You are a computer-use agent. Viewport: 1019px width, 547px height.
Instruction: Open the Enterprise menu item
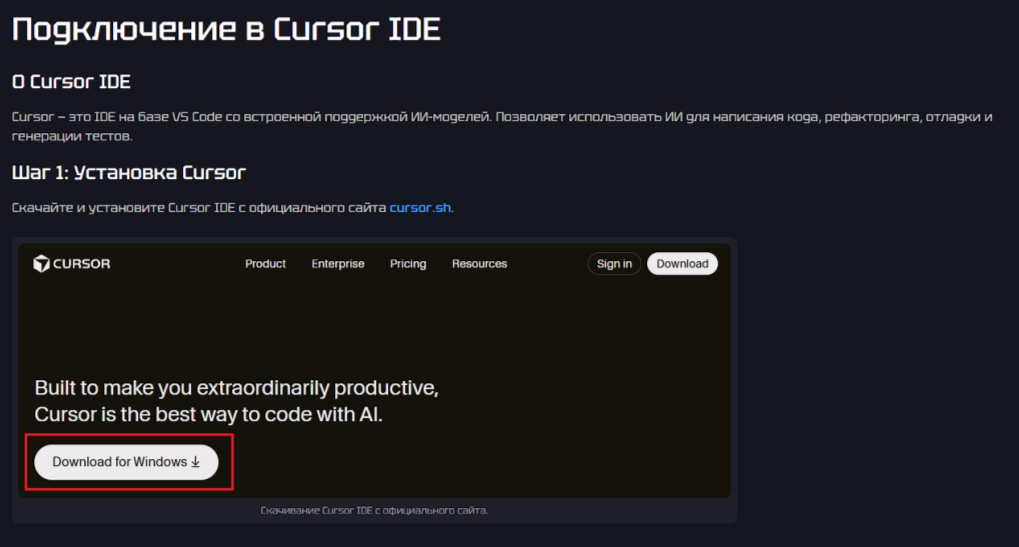338,264
